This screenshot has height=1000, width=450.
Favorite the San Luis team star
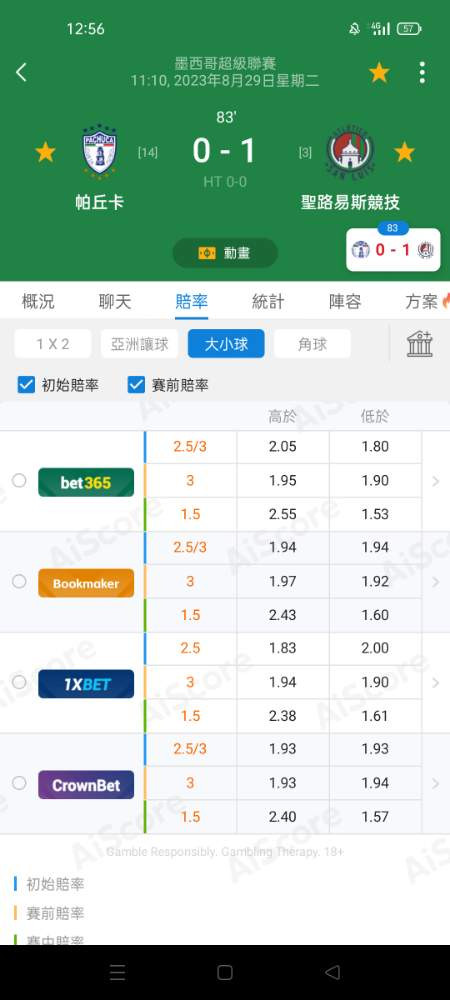tap(404, 152)
